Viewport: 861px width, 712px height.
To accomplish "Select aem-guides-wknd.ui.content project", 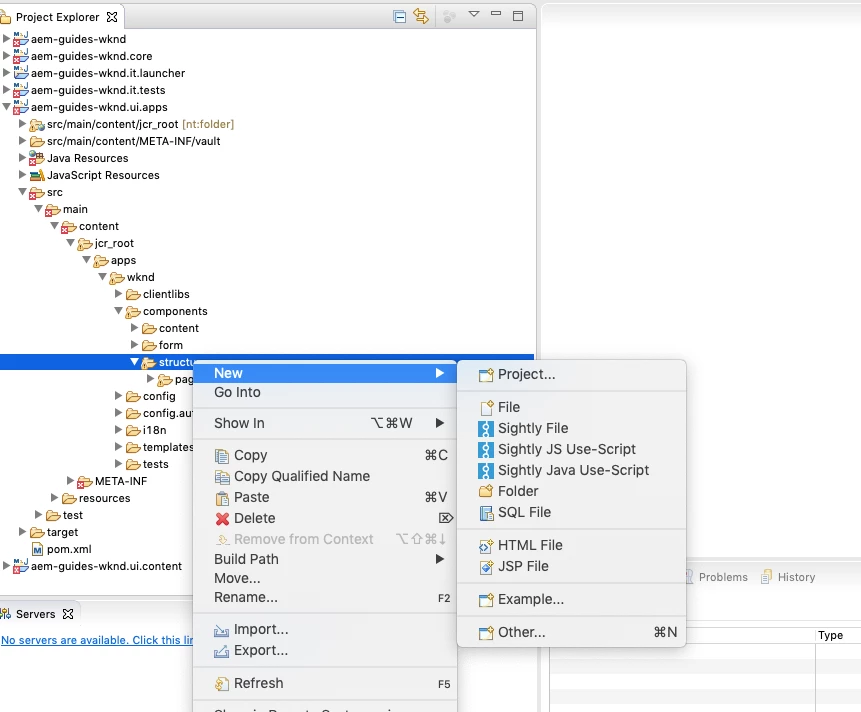I will 106,566.
